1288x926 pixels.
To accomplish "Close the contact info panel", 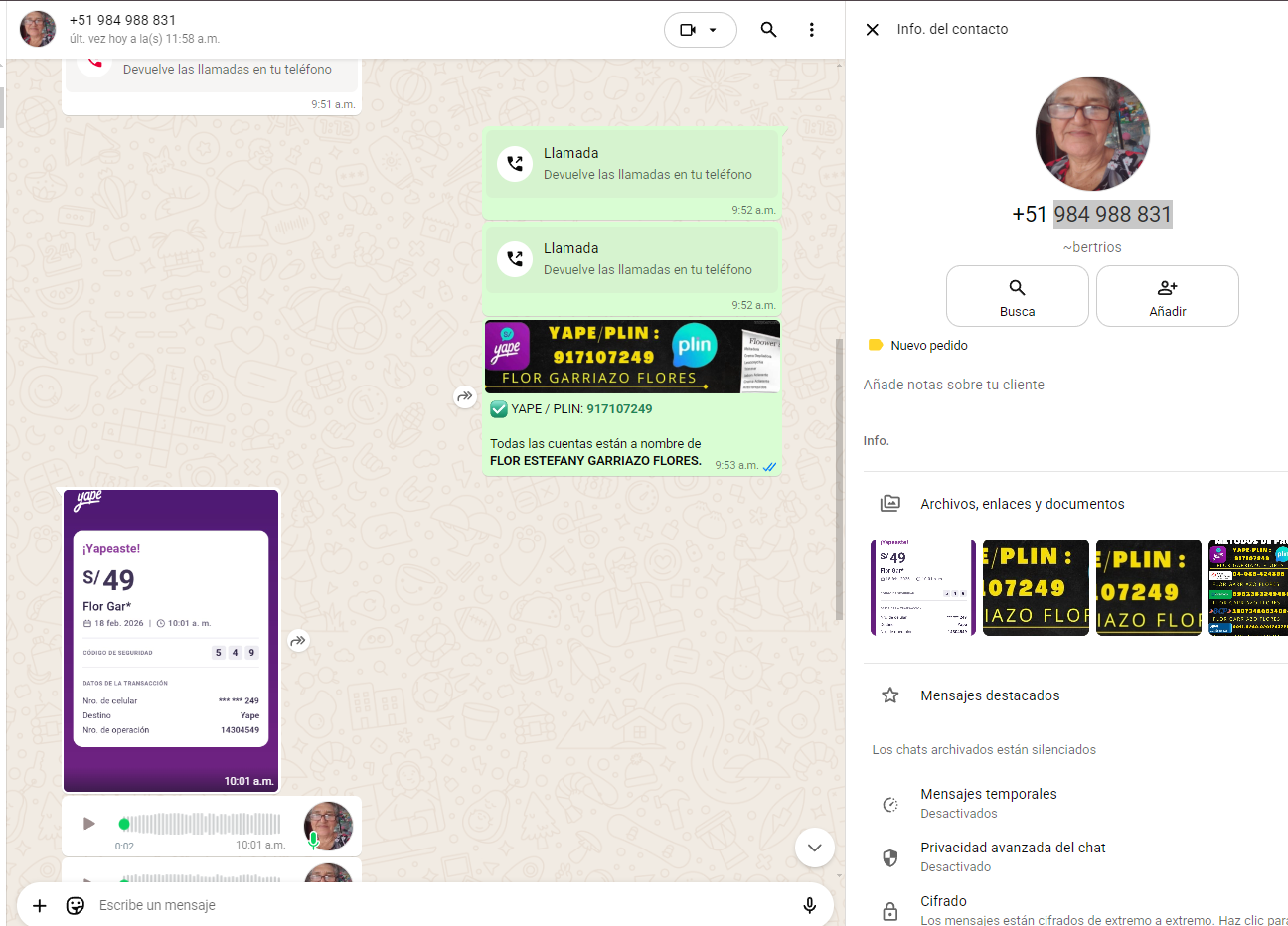I will pyautogui.click(x=872, y=30).
